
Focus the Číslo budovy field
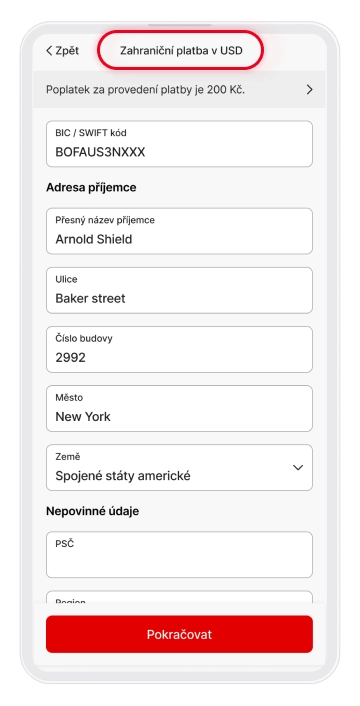[179, 349]
